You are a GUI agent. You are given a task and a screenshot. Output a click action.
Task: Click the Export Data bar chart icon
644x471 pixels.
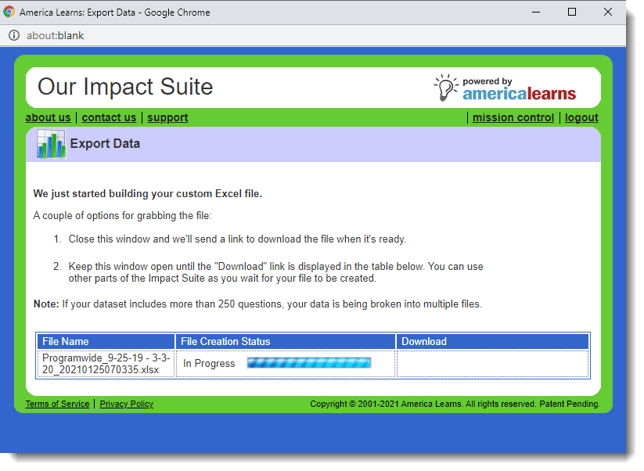tap(50, 144)
